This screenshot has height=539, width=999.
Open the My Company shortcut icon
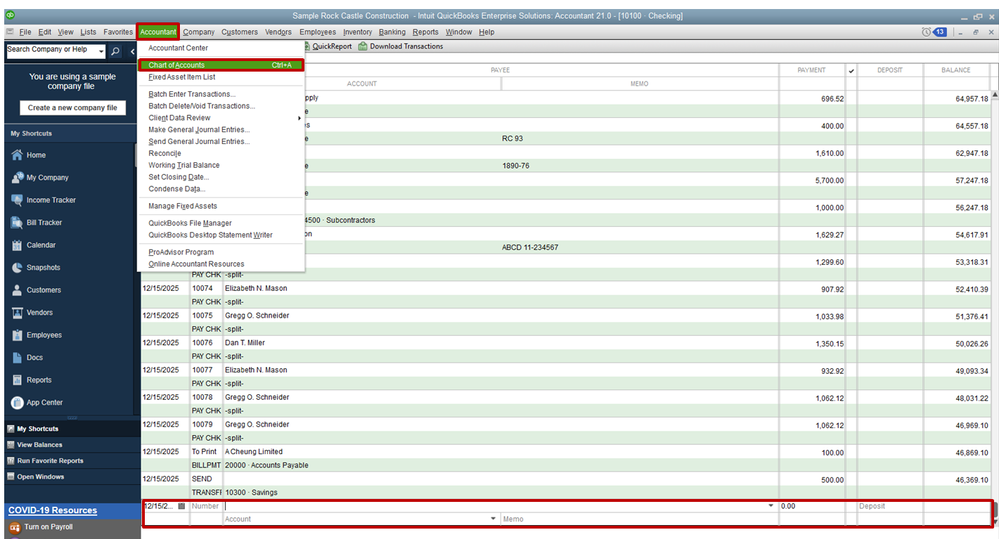(17, 178)
